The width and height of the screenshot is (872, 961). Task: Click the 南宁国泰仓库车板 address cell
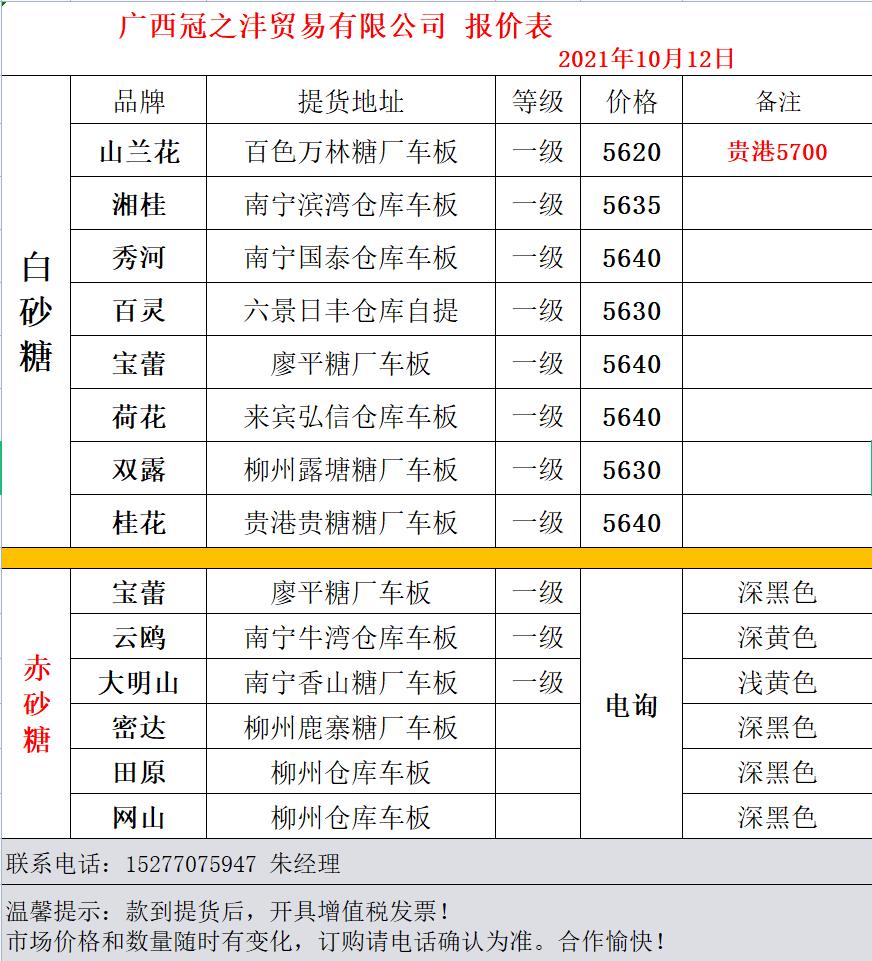pyautogui.click(x=350, y=258)
